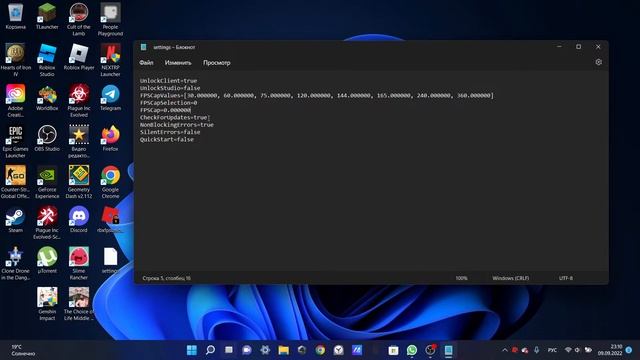Open Microsoft Store from the taskbar
Image resolution: width=640 pixels, height=360 pixels.
pyautogui.click(x=393, y=350)
